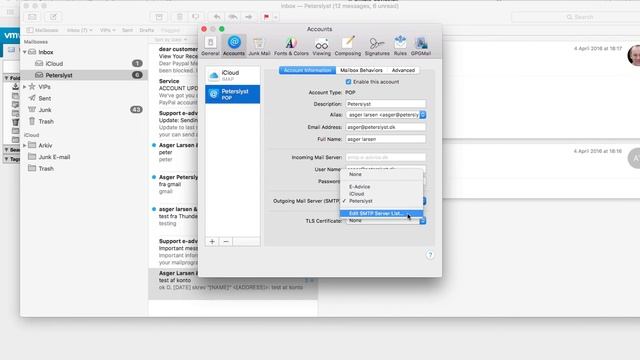Image resolution: width=640 pixels, height=360 pixels.
Task: Select iCloud inbox in sidebar
Action: point(84,64)
